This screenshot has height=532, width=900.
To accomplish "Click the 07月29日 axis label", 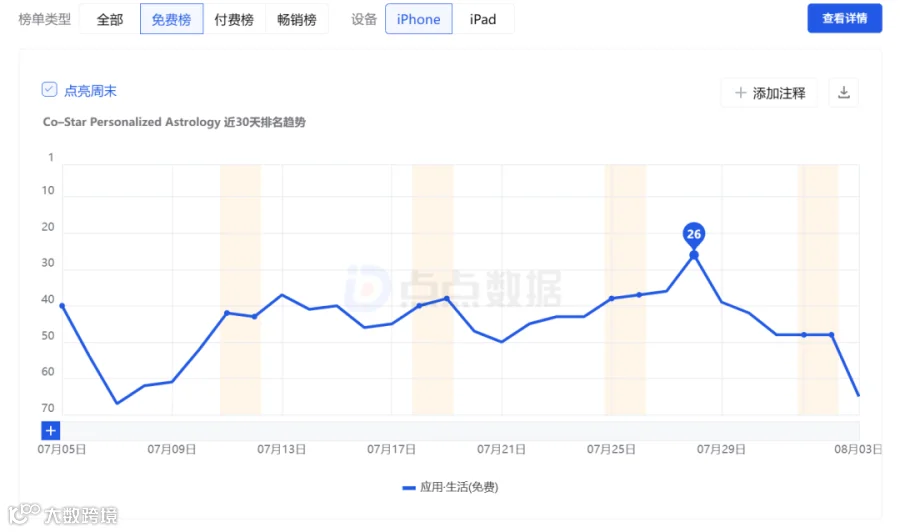I will pyautogui.click(x=721, y=449).
